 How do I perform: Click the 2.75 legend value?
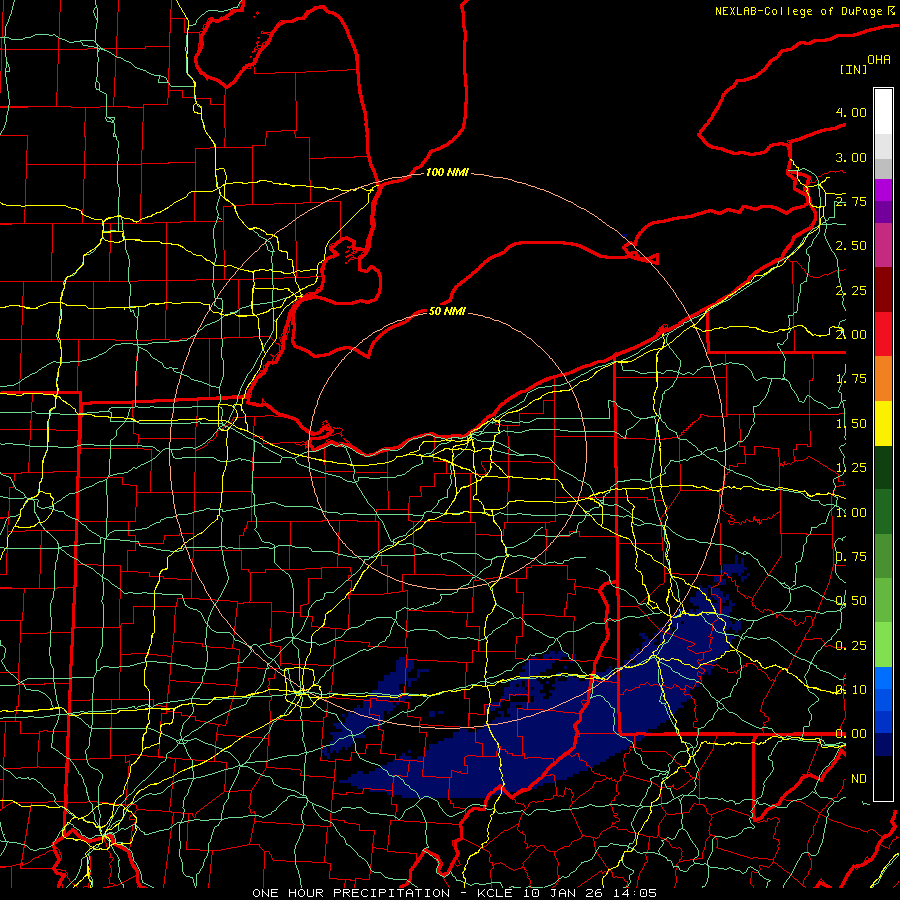(x=851, y=201)
